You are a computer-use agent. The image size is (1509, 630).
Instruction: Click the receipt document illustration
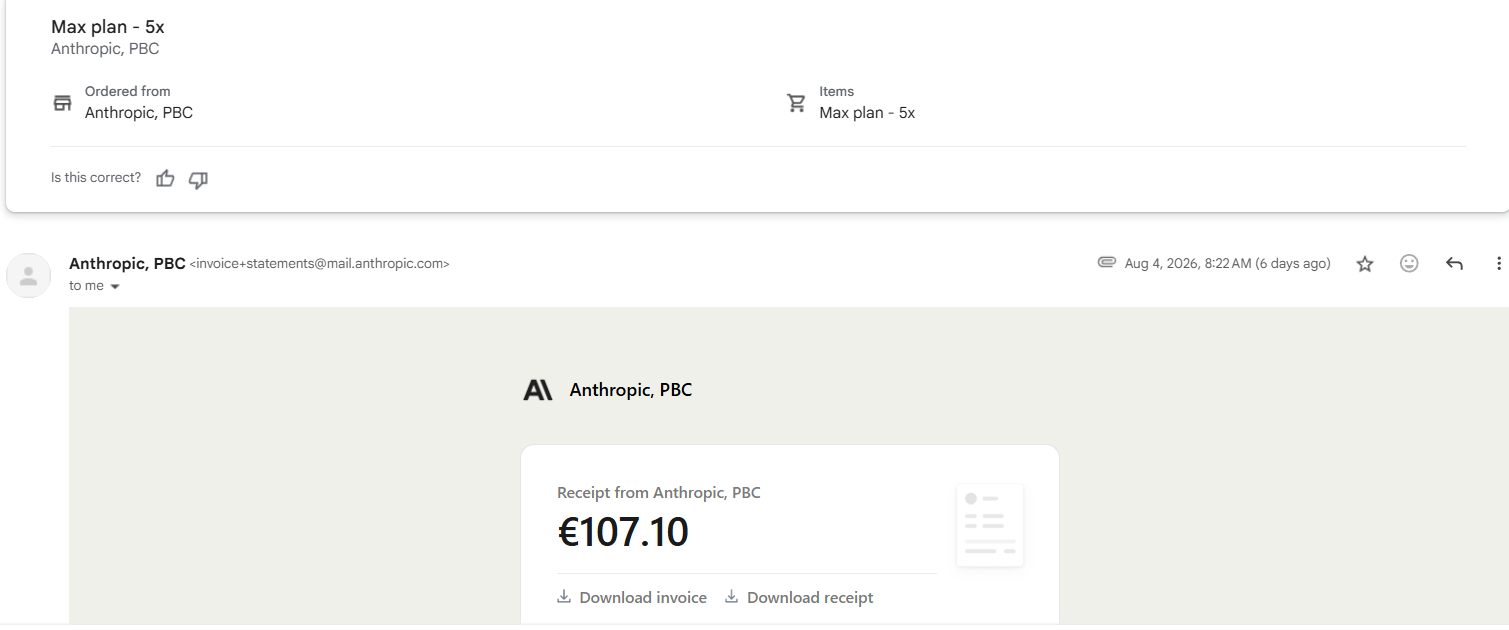pos(989,525)
